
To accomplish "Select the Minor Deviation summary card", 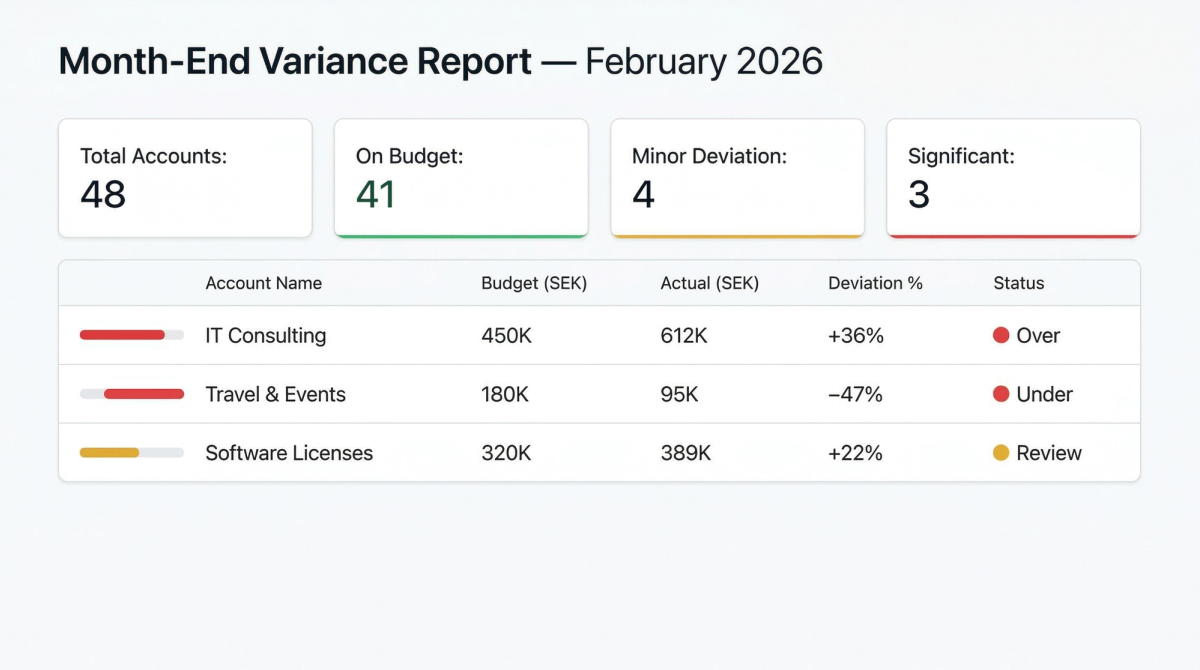I will 737,178.
